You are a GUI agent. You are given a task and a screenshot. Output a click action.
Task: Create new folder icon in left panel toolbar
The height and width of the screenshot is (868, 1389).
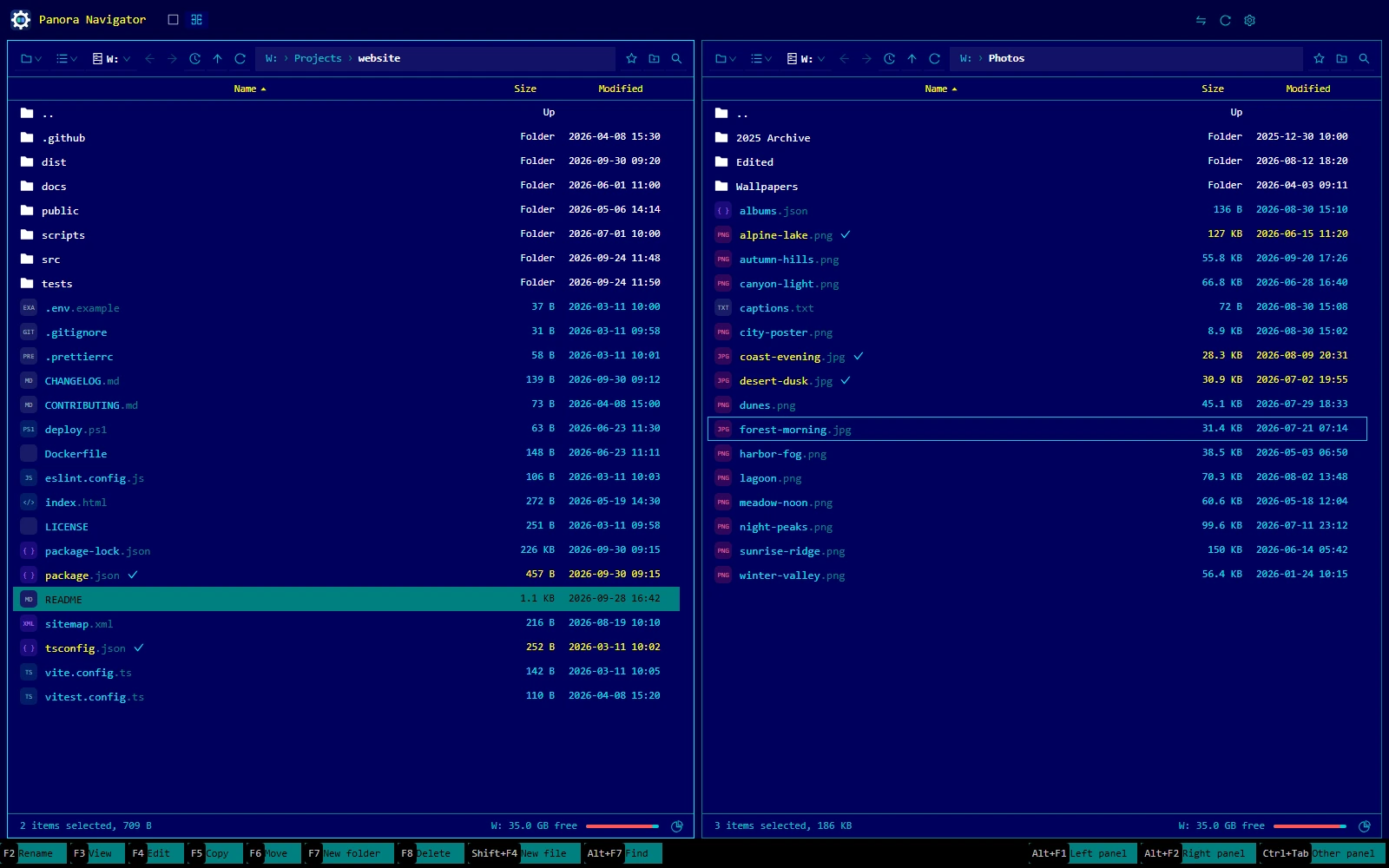[654, 58]
